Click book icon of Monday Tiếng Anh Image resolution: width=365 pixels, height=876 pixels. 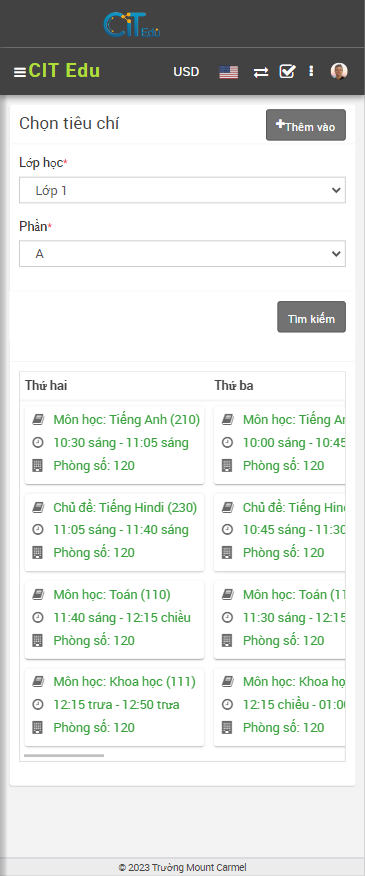(x=38, y=419)
